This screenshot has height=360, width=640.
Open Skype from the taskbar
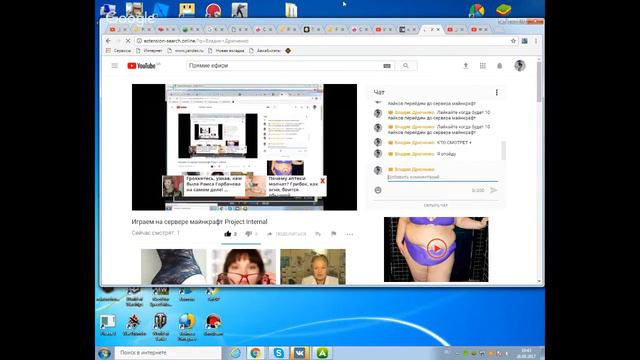(x=278, y=353)
